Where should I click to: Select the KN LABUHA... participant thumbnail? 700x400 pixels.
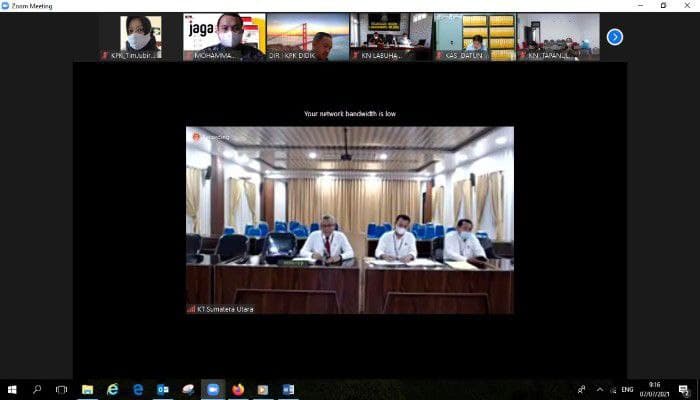pyautogui.click(x=392, y=37)
